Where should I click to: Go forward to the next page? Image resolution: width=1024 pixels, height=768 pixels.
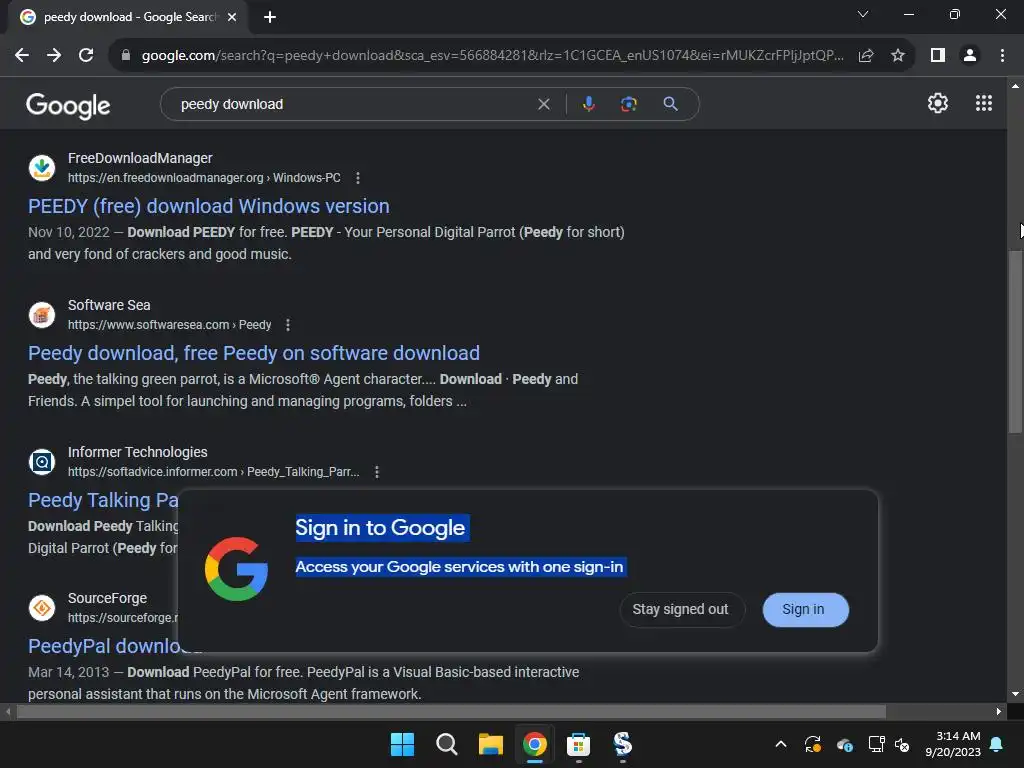coord(54,56)
